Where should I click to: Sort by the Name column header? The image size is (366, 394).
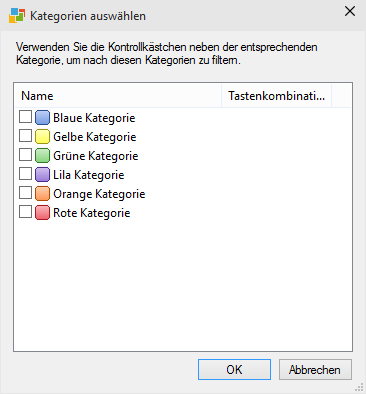pos(118,96)
